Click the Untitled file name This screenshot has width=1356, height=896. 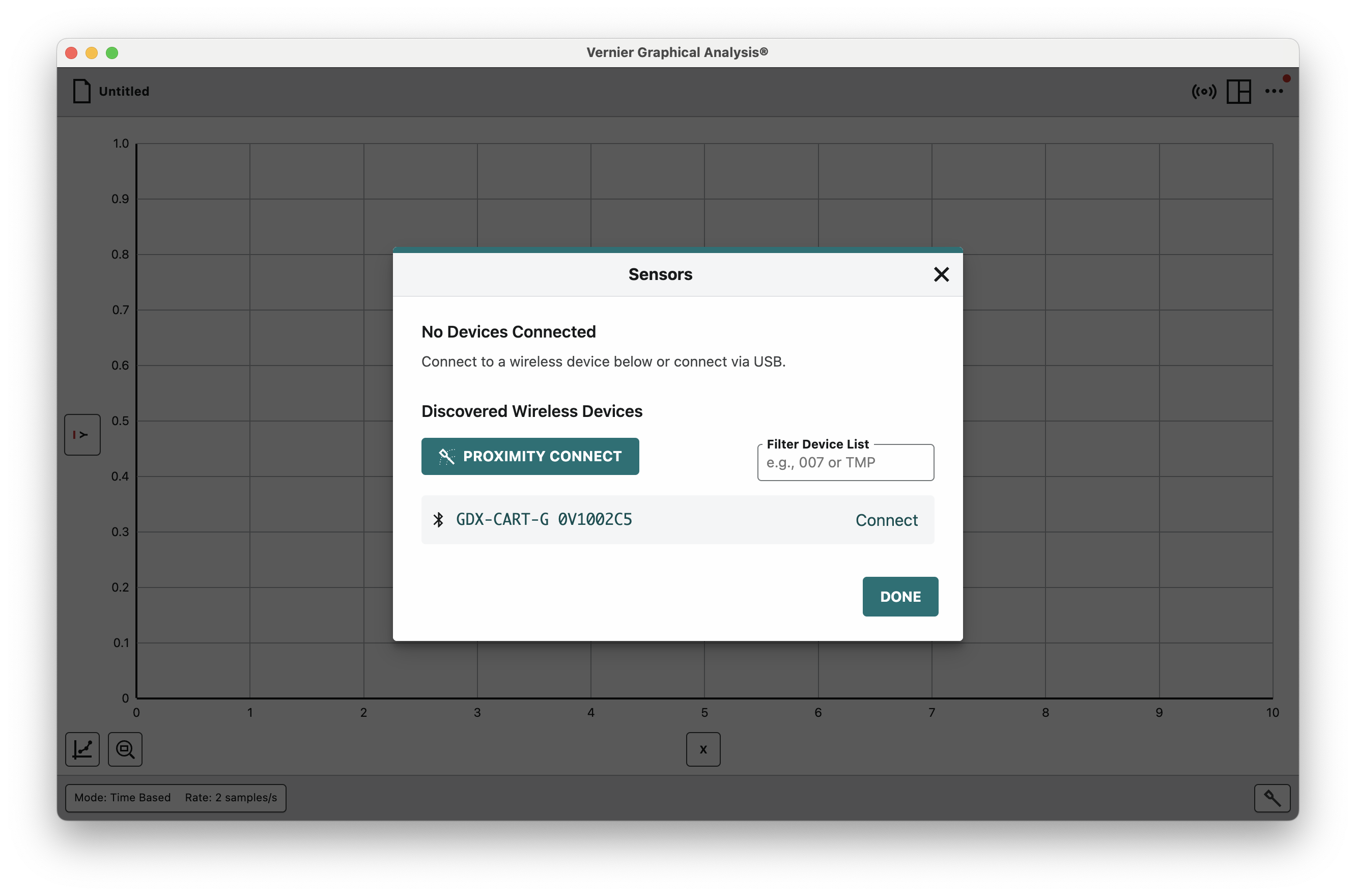coord(124,92)
